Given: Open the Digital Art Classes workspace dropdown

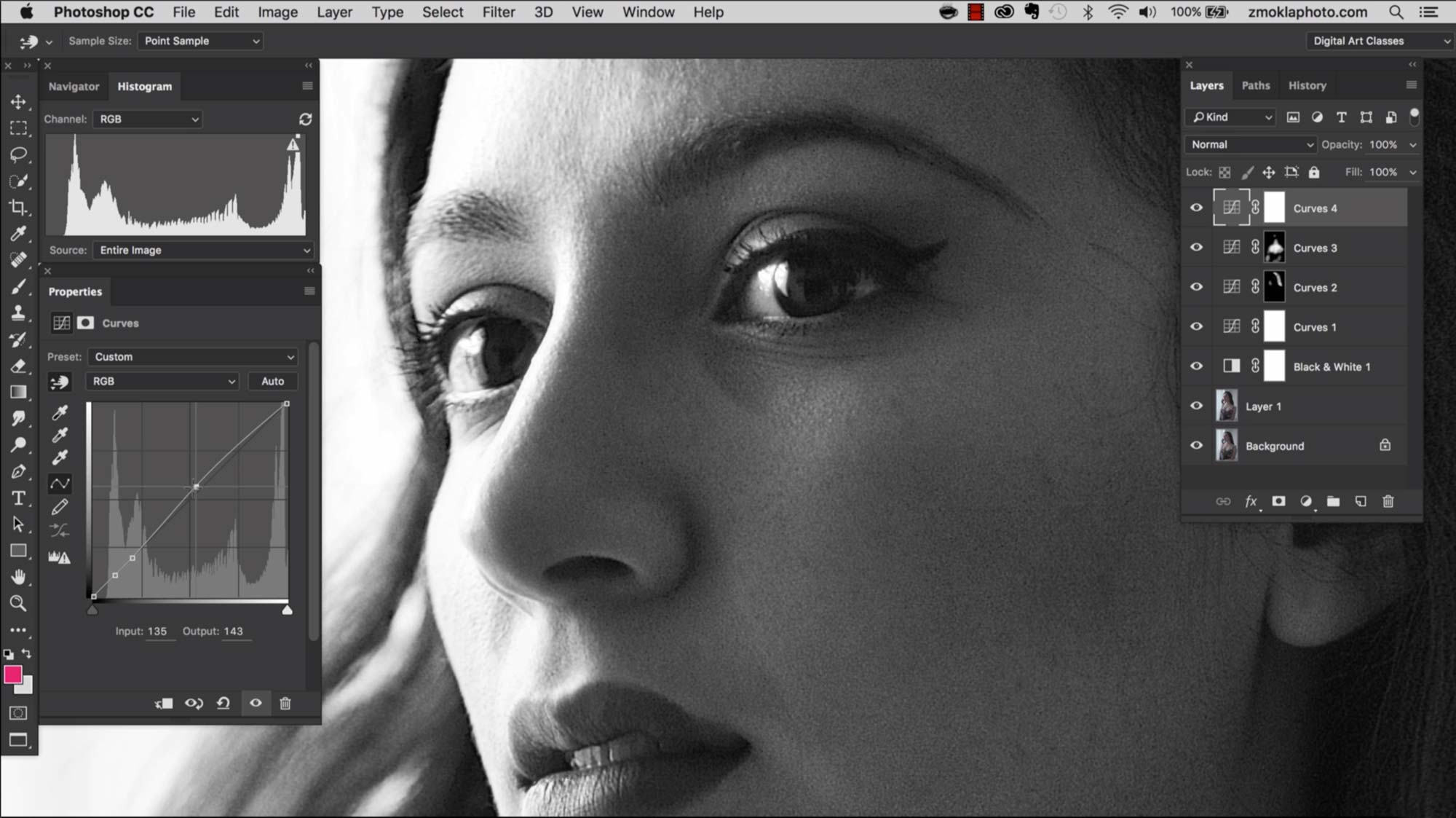Looking at the screenshot, I should tap(1380, 41).
